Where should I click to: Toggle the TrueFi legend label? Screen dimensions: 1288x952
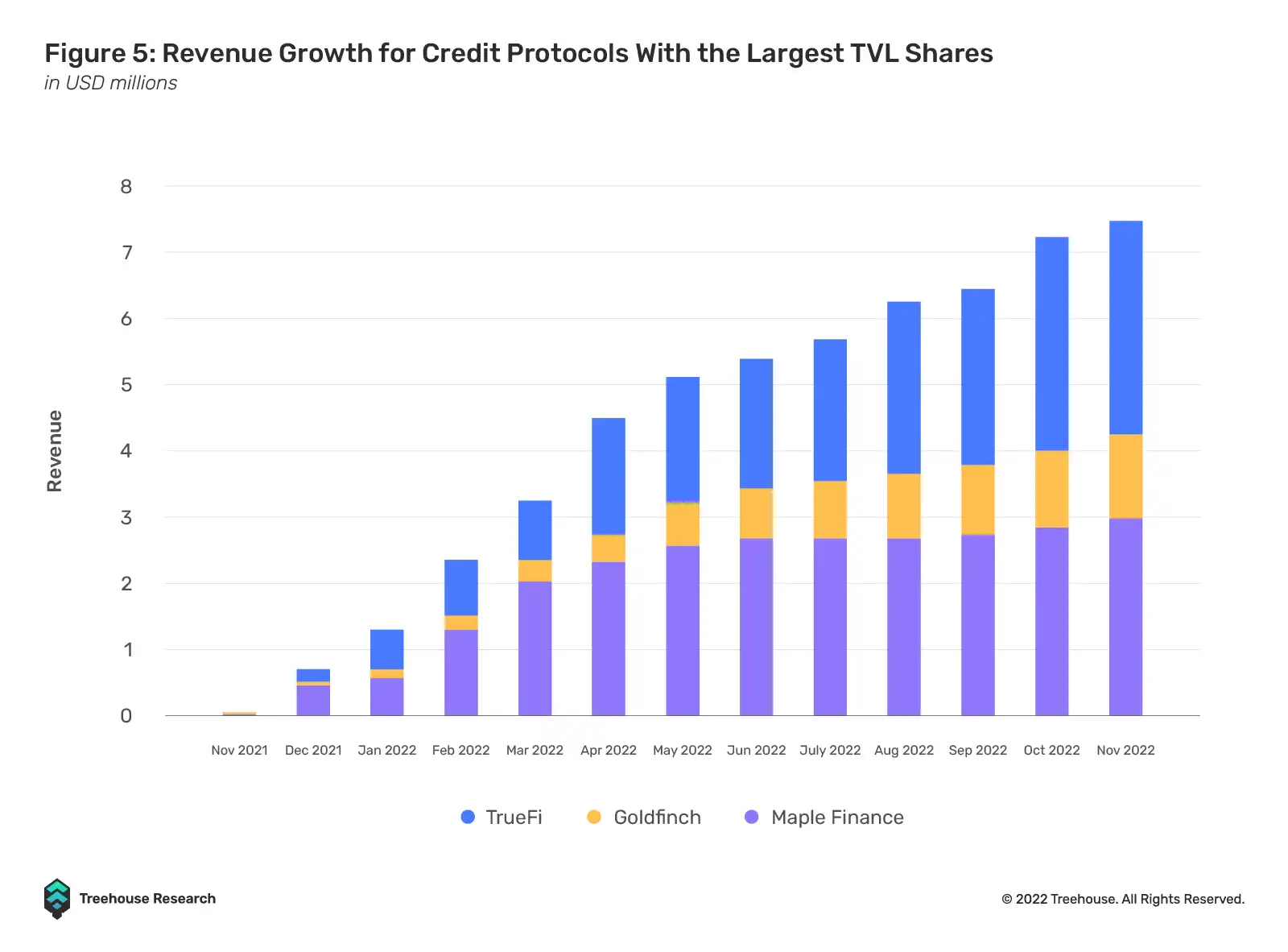click(x=514, y=817)
